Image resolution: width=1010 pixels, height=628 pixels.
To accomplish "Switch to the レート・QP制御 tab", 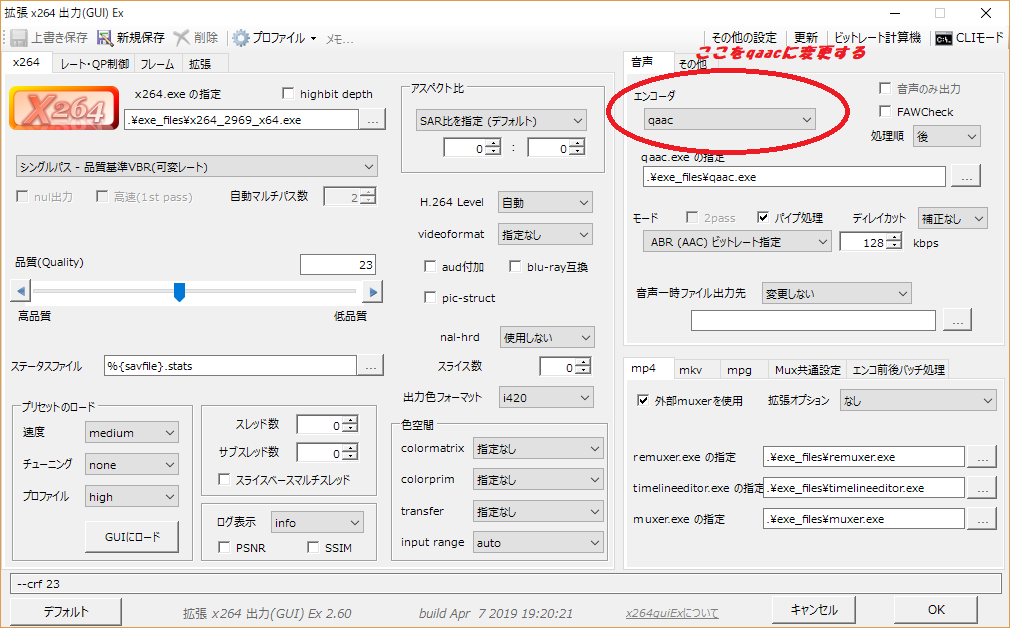I will 94,64.
